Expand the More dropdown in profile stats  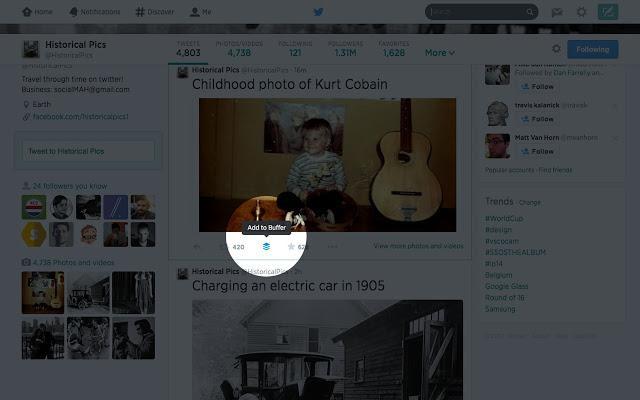(440, 53)
